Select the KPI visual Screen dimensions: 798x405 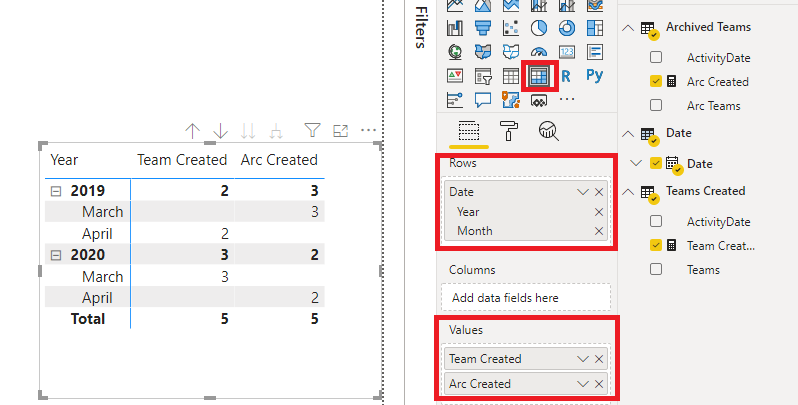pyautogui.click(x=455, y=76)
